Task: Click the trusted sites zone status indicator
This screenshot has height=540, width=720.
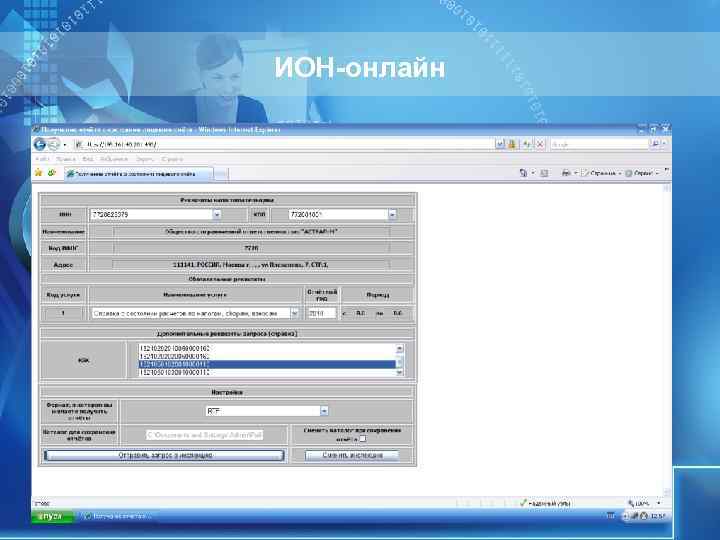Action: (x=546, y=503)
